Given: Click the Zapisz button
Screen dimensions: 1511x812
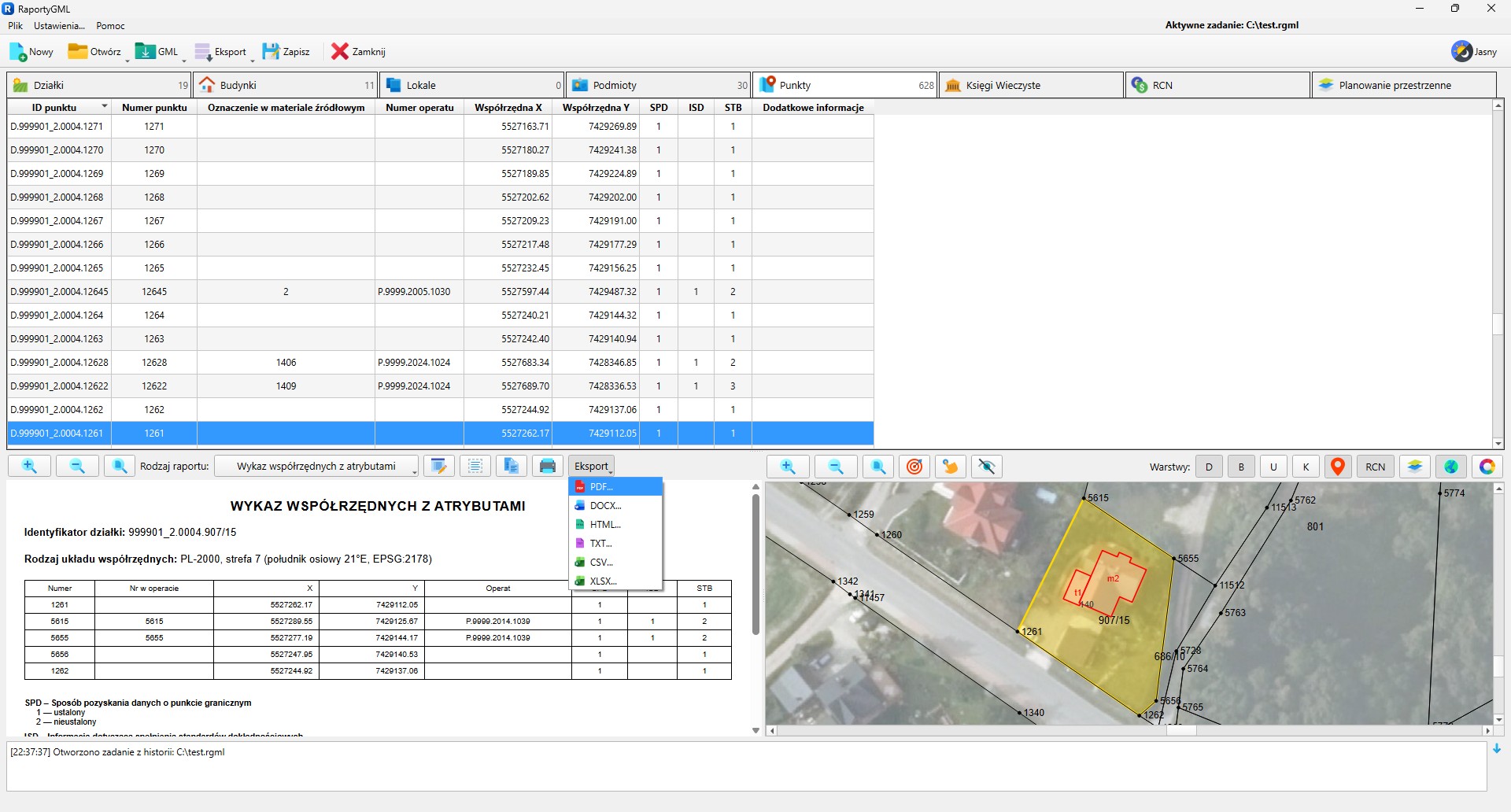Looking at the screenshot, I should pos(286,52).
